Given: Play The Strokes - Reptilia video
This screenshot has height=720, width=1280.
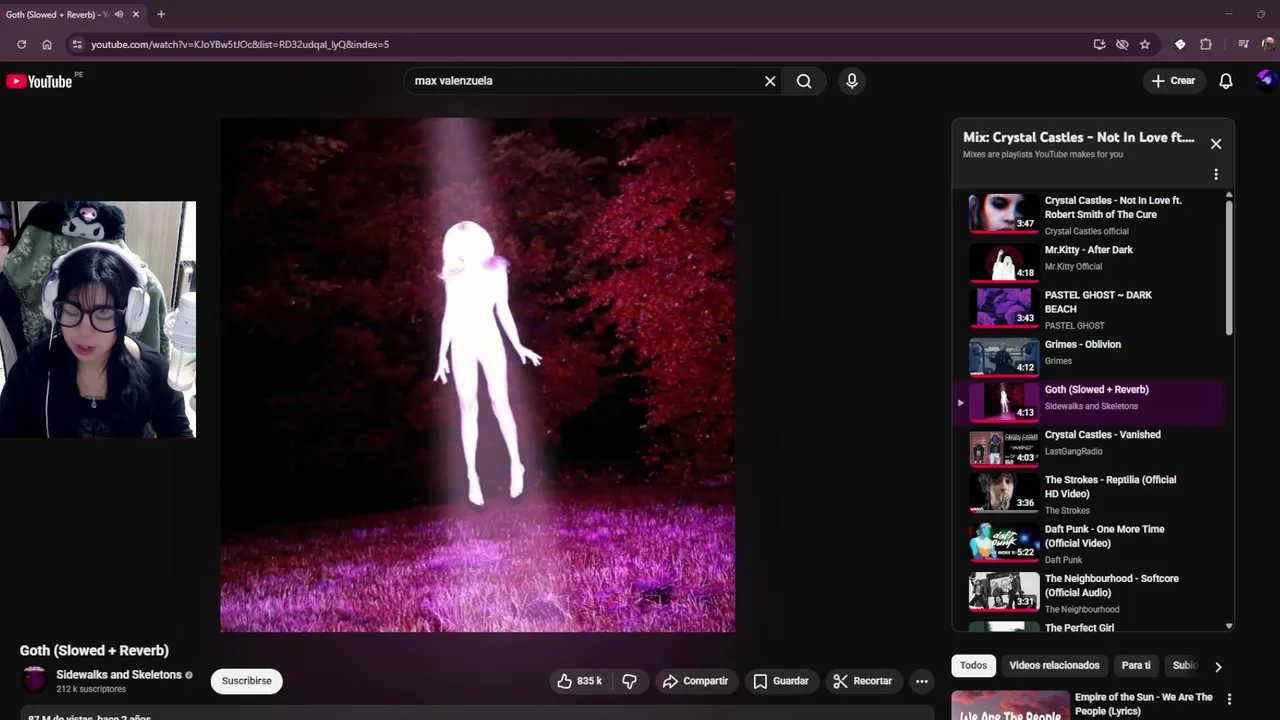Looking at the screenshot, I should (x=1088, y=494).
